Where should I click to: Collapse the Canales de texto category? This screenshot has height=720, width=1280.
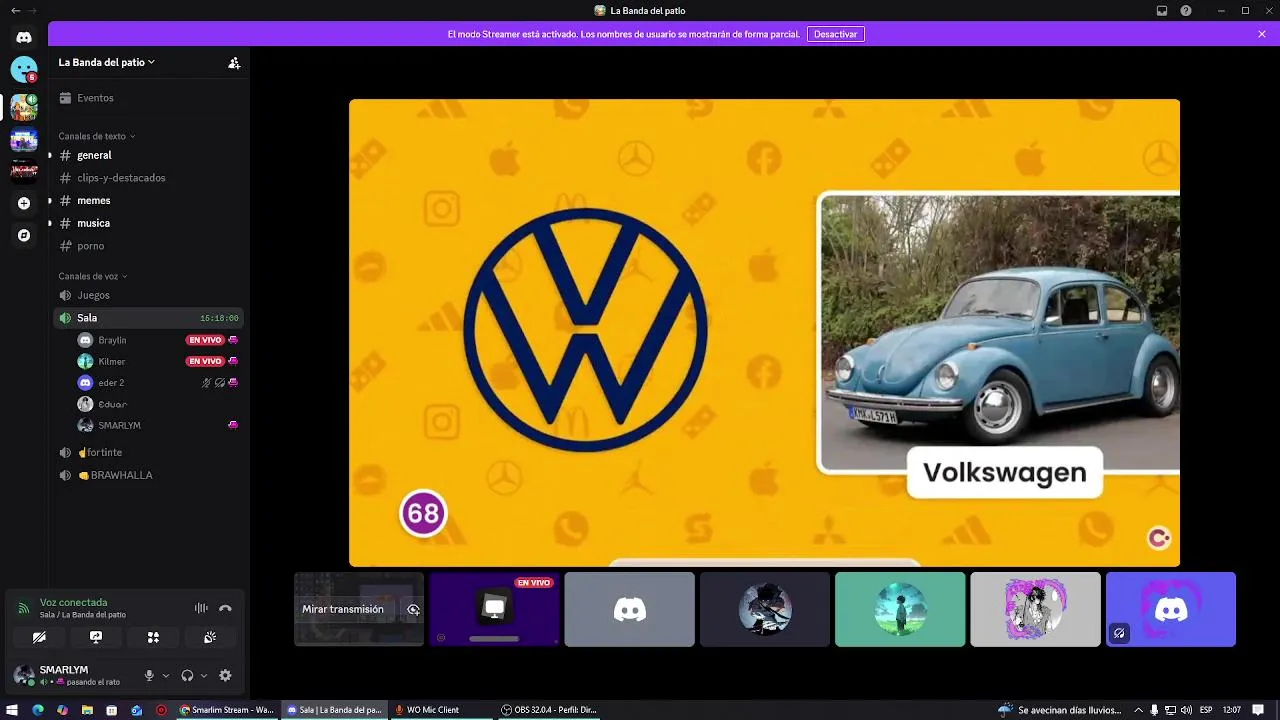pos(96,136)
